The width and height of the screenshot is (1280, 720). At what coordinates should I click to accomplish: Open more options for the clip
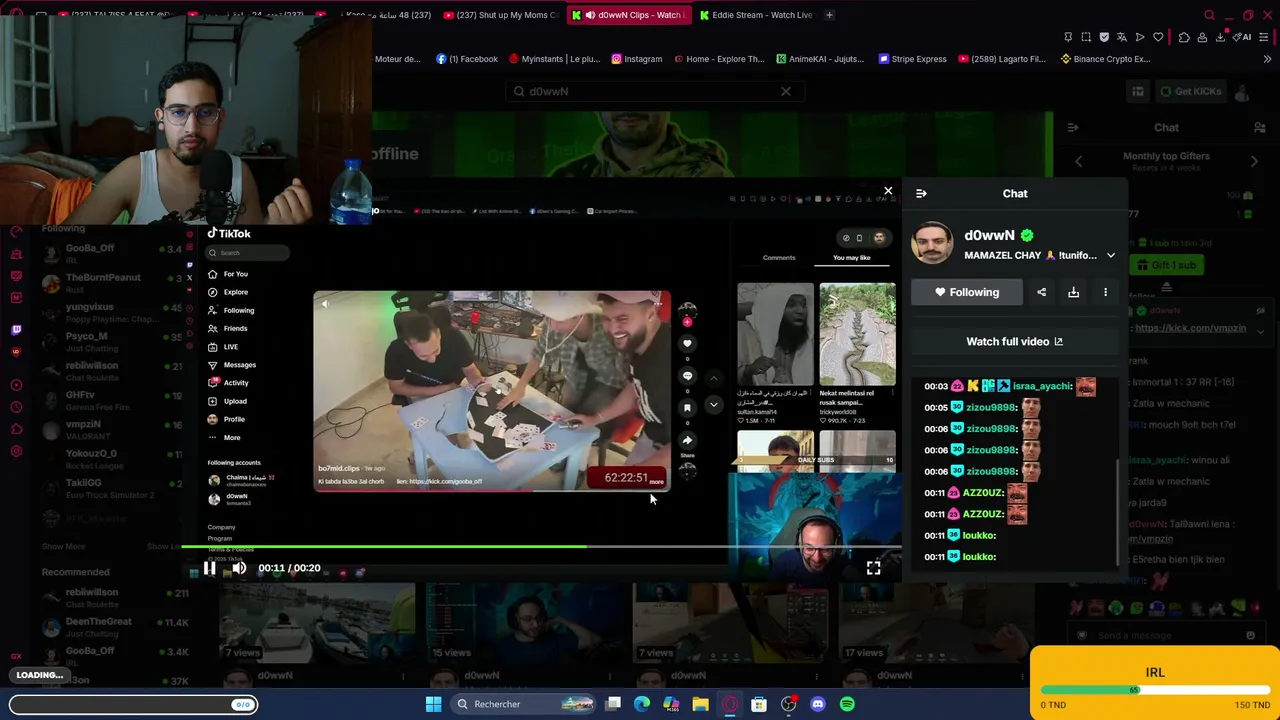[x=1105, y=292]
